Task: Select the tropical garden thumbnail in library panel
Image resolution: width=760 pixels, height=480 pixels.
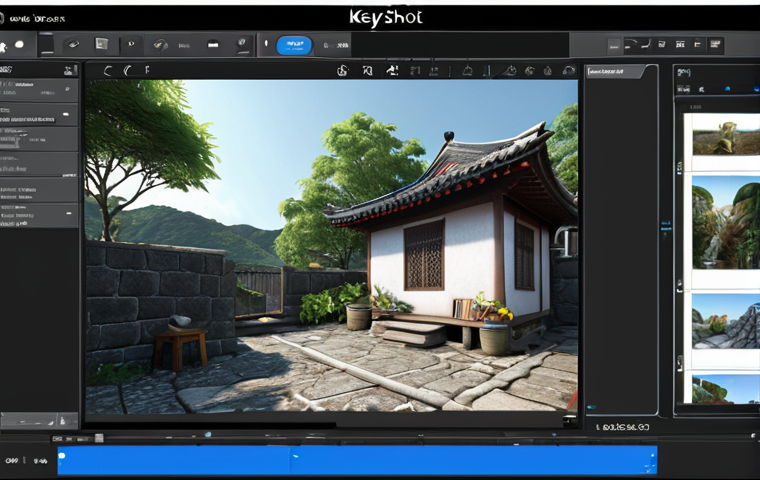Action: (726, 223)
